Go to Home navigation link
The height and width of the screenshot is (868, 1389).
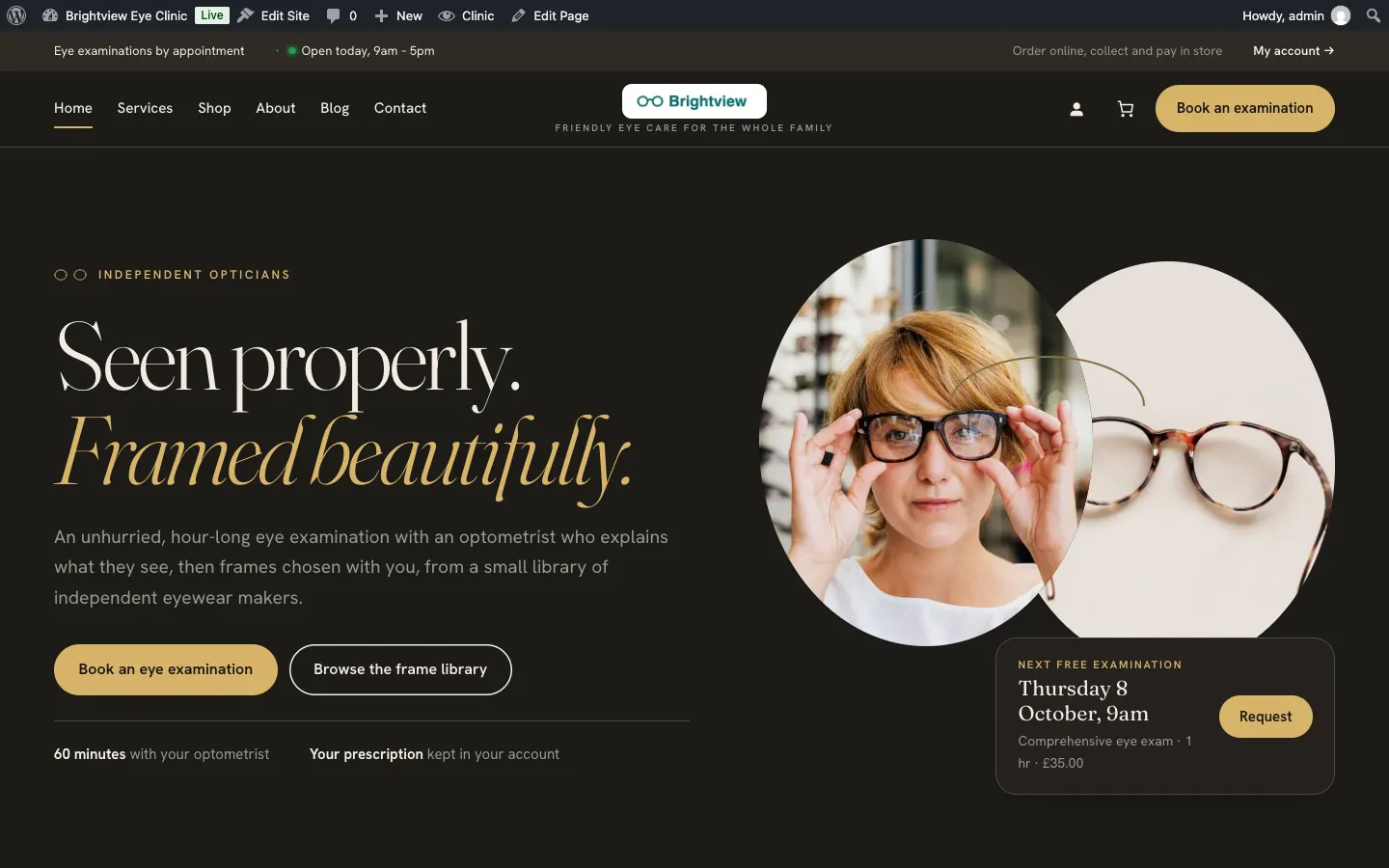(x=73, y=108)
